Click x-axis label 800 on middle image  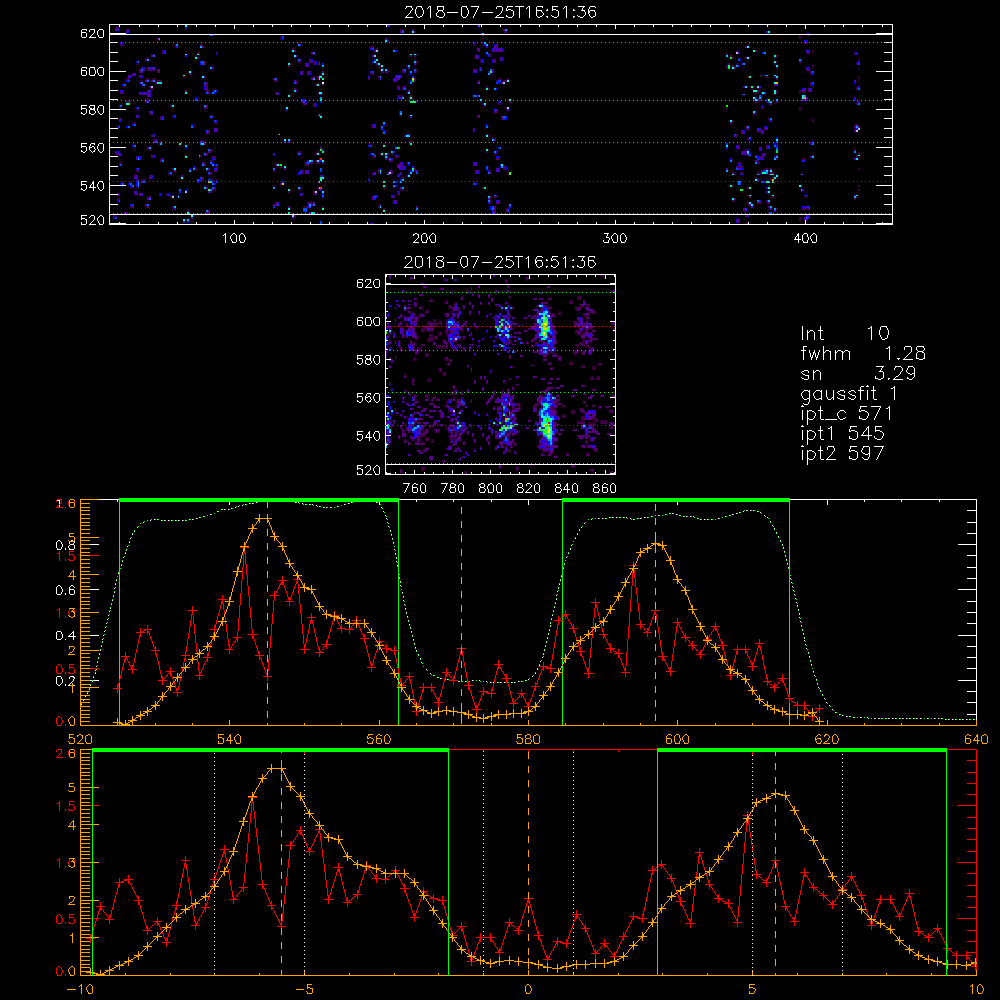coord(490,489)
